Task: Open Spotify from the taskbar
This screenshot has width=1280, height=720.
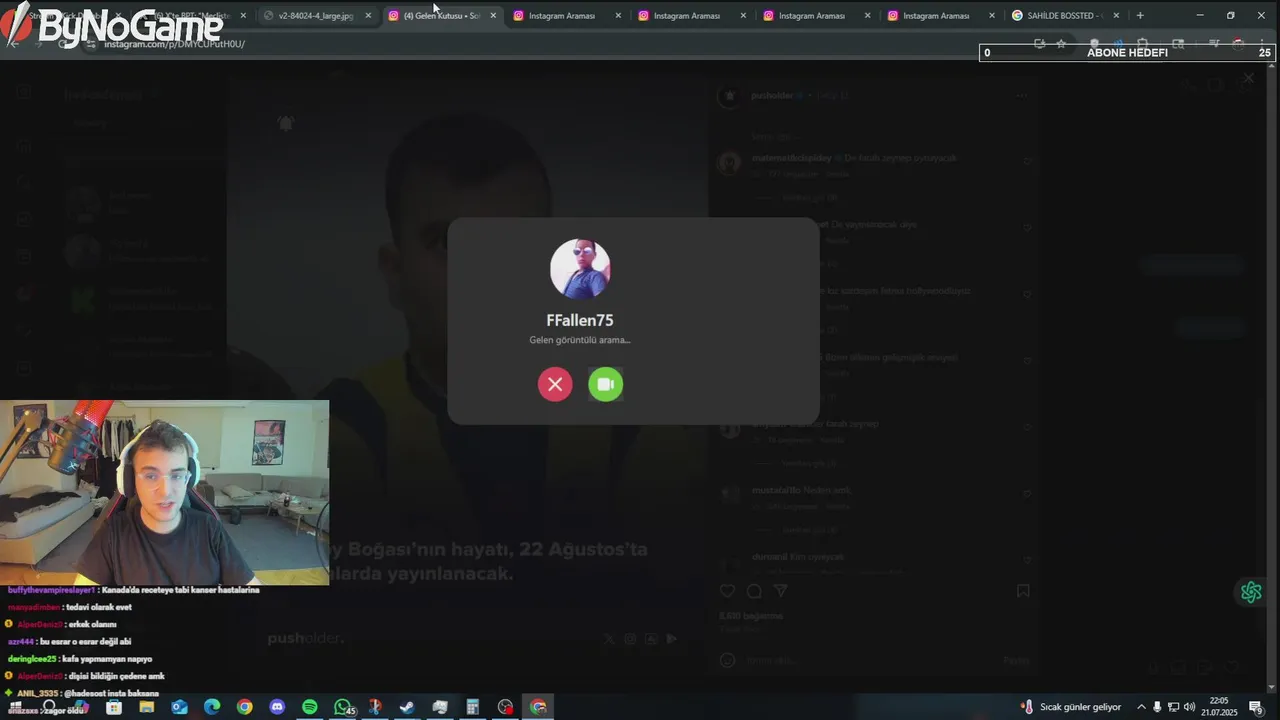Action: tap(310, 707)
